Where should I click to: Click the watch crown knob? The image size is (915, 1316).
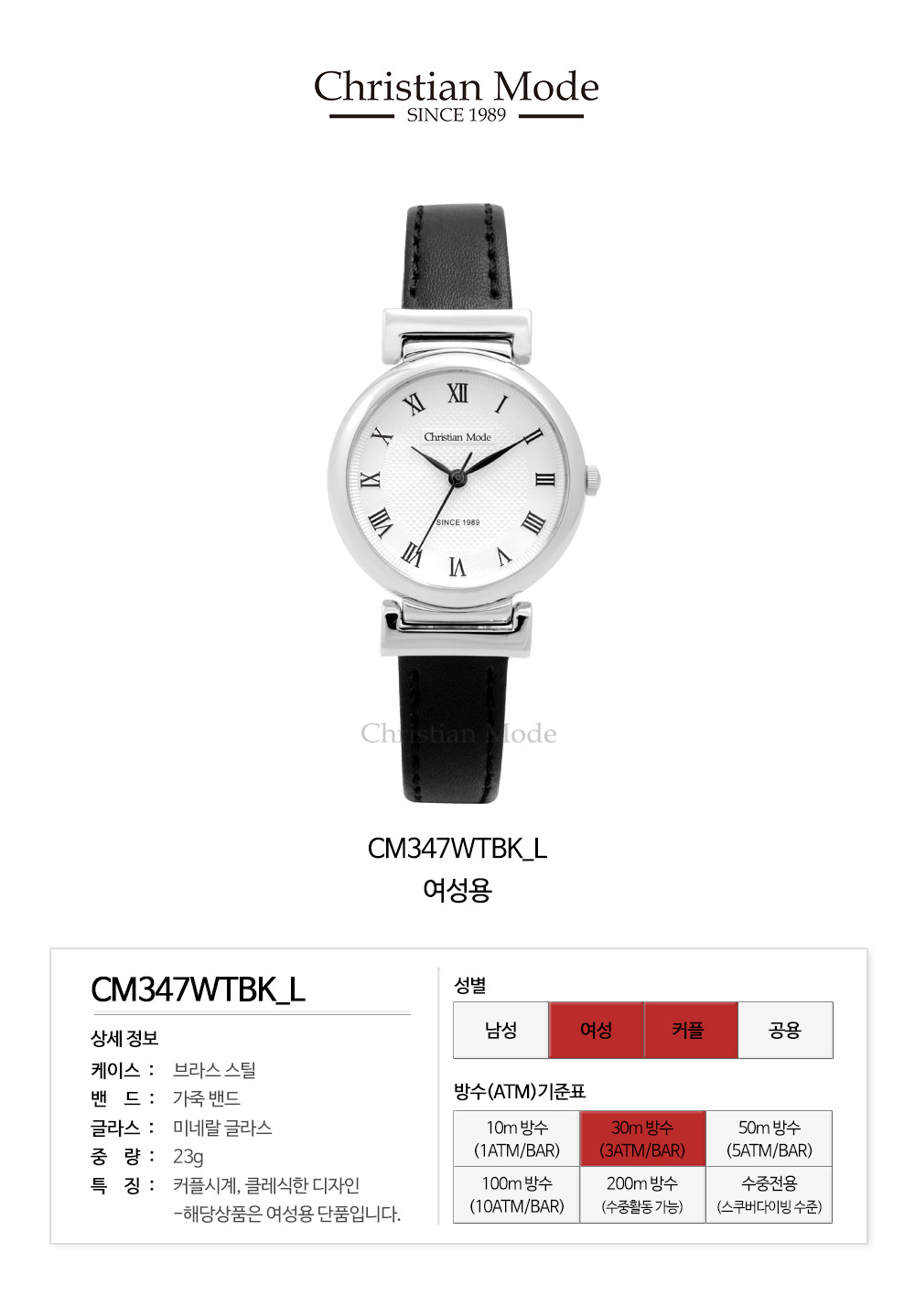point(593,478)
